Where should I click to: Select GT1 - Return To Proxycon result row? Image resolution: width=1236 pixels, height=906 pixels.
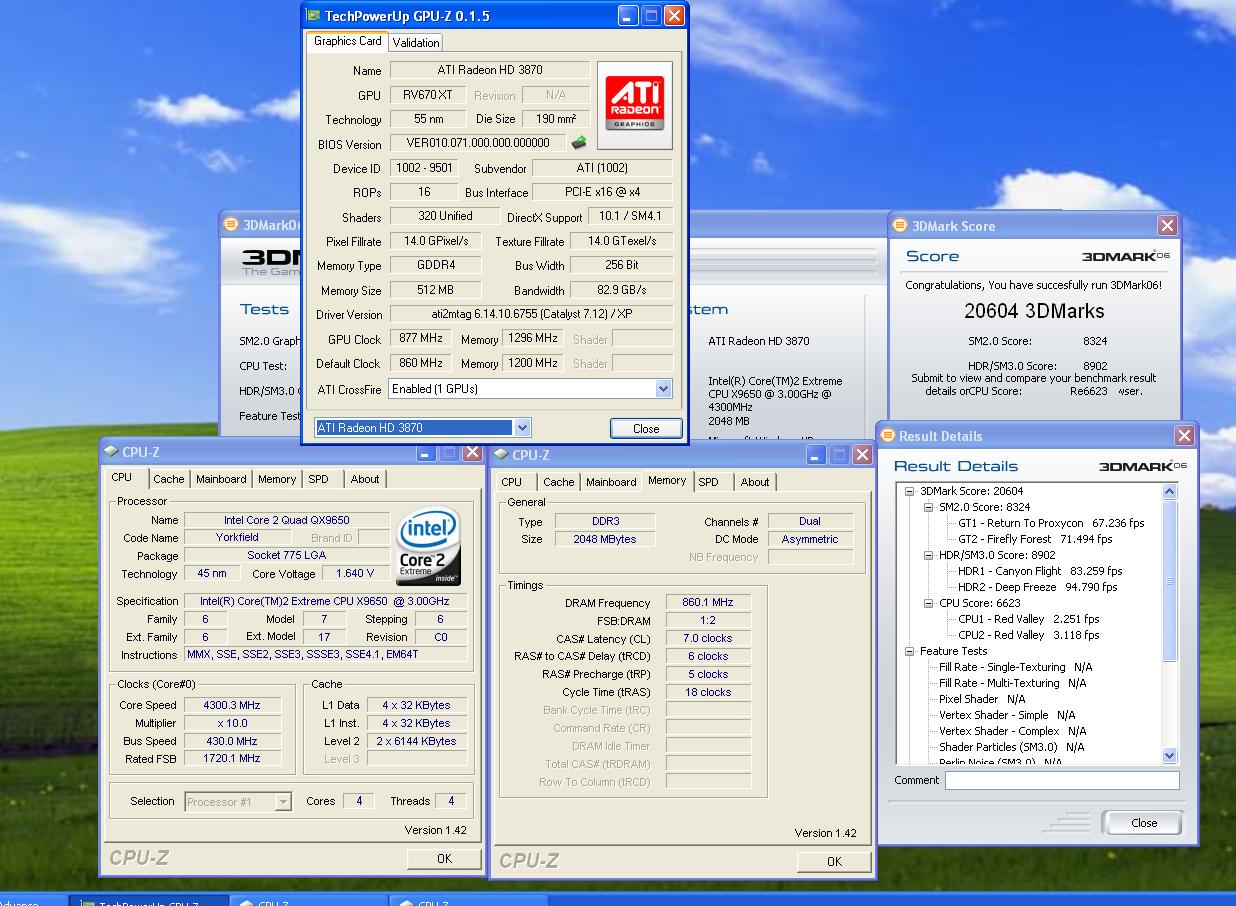click(x=1051, y=523)
